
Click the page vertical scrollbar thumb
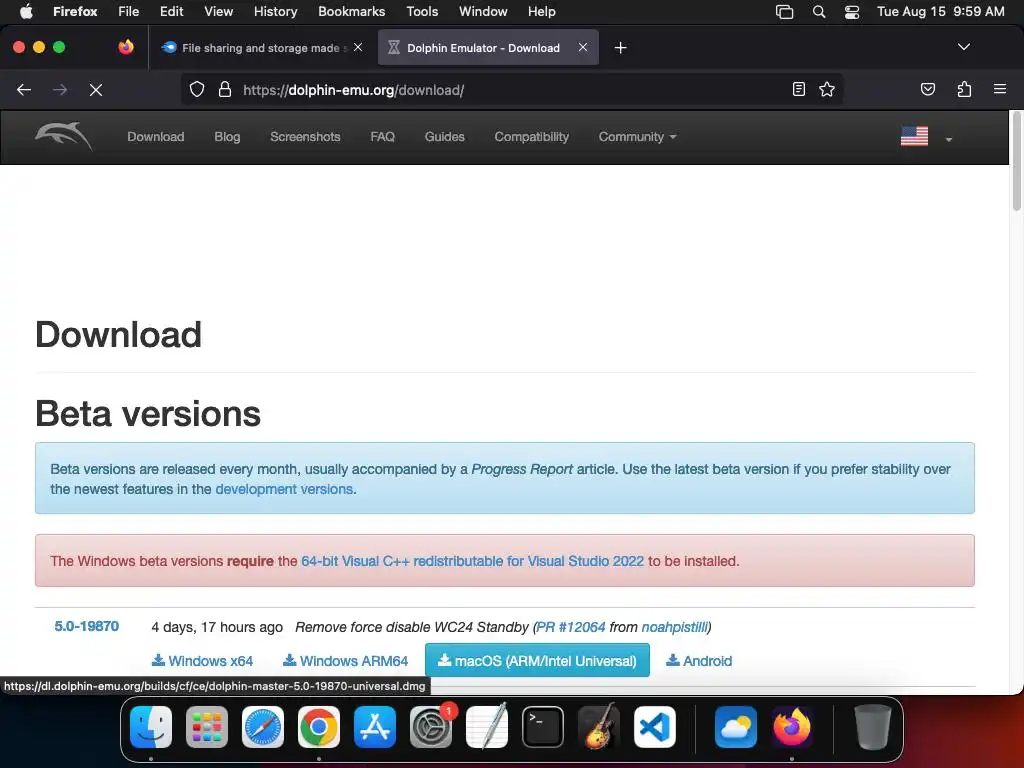(1016, 163)
